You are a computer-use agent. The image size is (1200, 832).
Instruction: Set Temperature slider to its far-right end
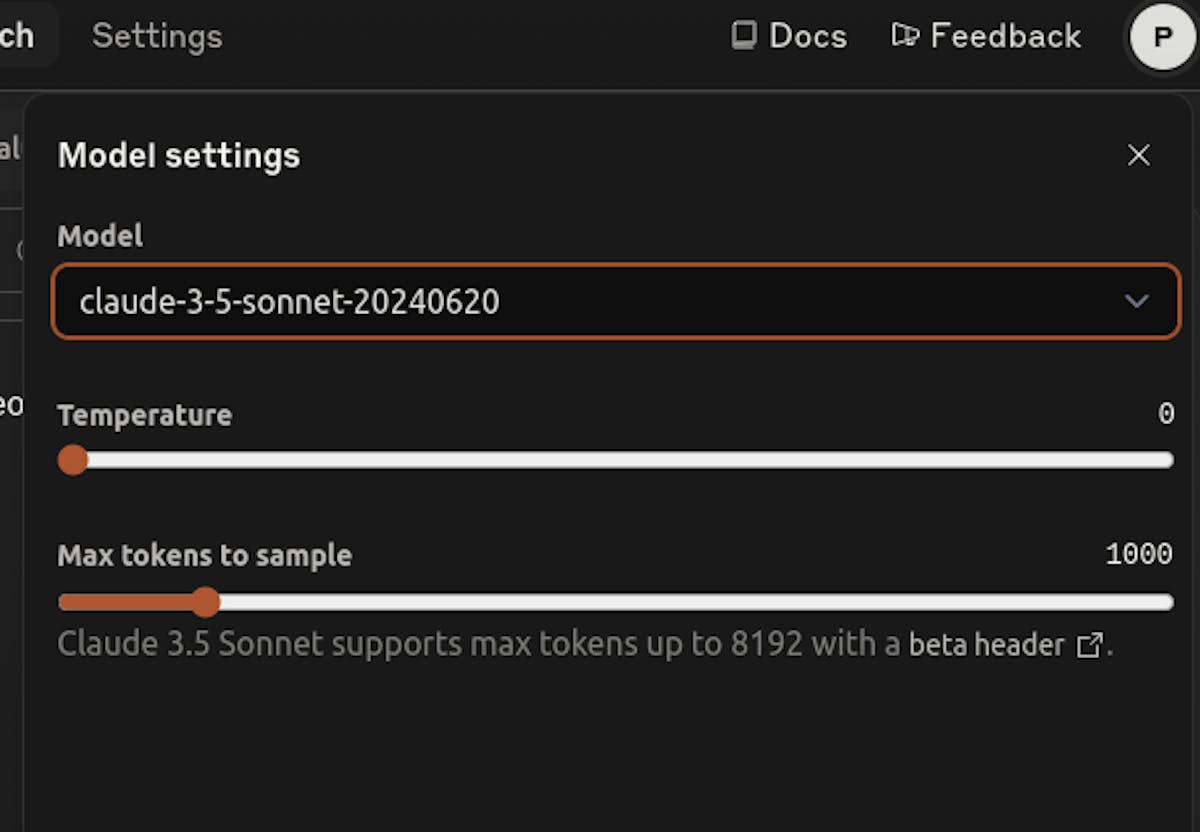(1170, 460)
